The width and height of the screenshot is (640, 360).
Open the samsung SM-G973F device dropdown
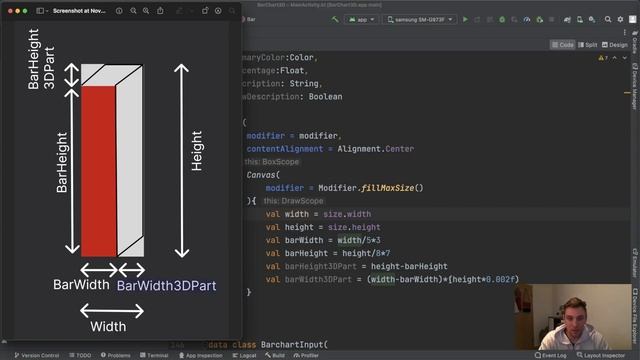click(420, 19)
